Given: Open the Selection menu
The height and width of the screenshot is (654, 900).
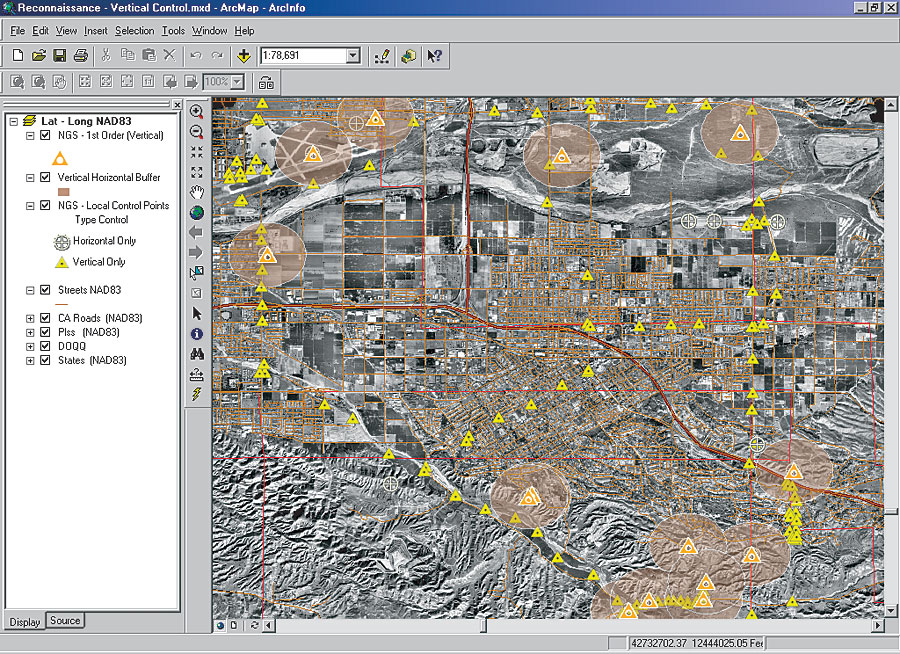Looking at the screenshot, I should click(x=134, y=31).
